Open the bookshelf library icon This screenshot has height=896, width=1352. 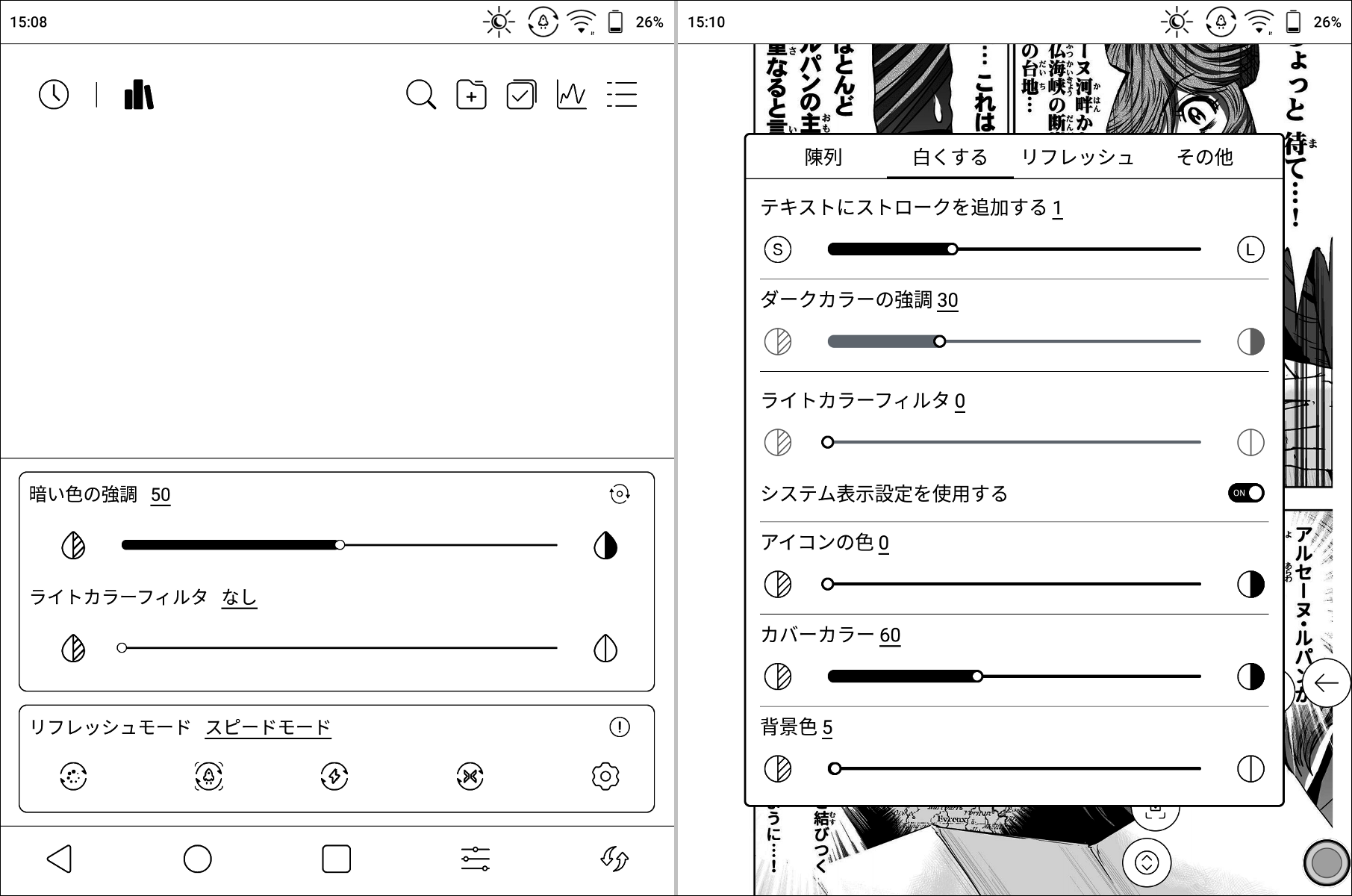coord(138,94)
